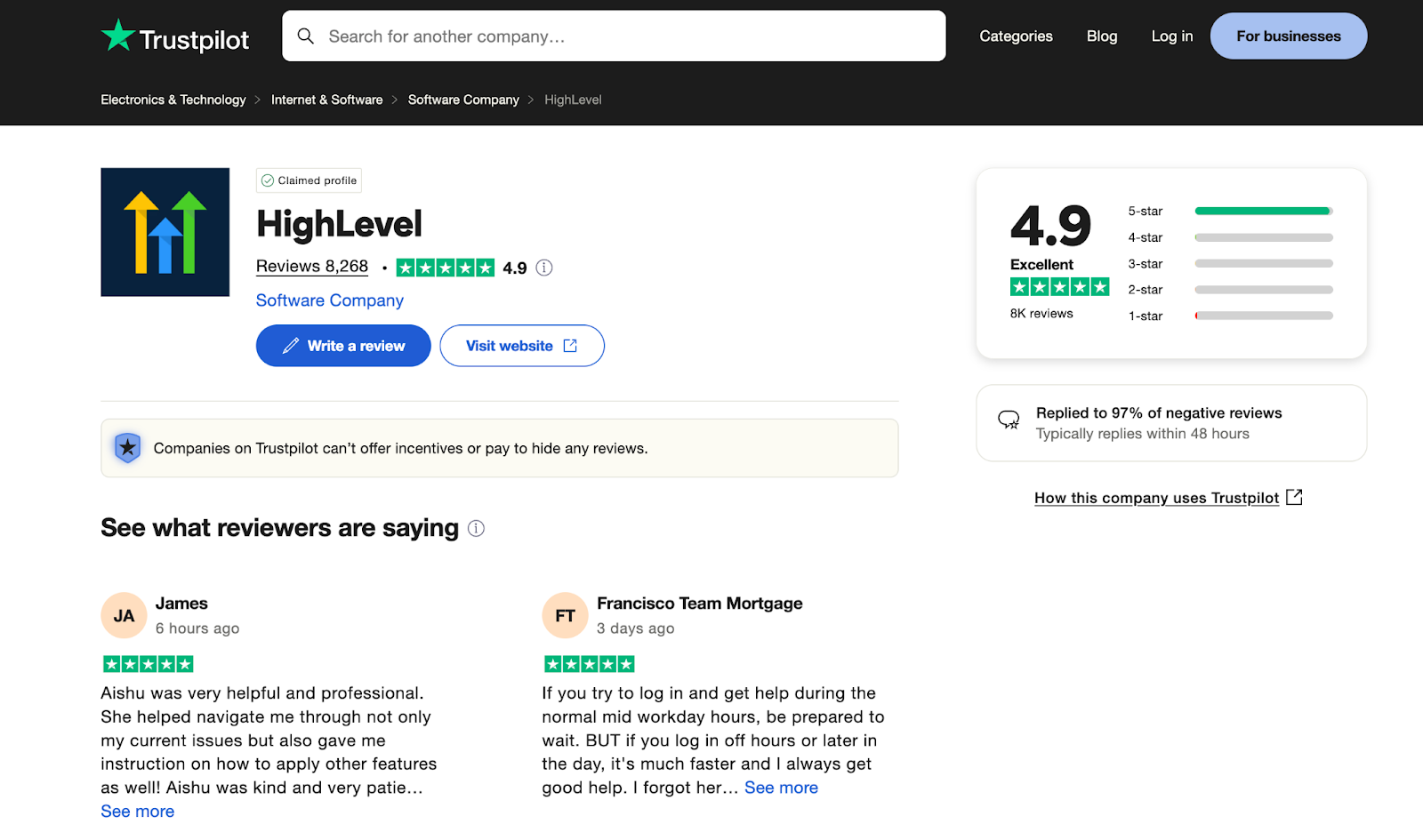Click the info icon next to 4.9 rating
Screen dimensions: 1423x840
[x=544, y=268]
